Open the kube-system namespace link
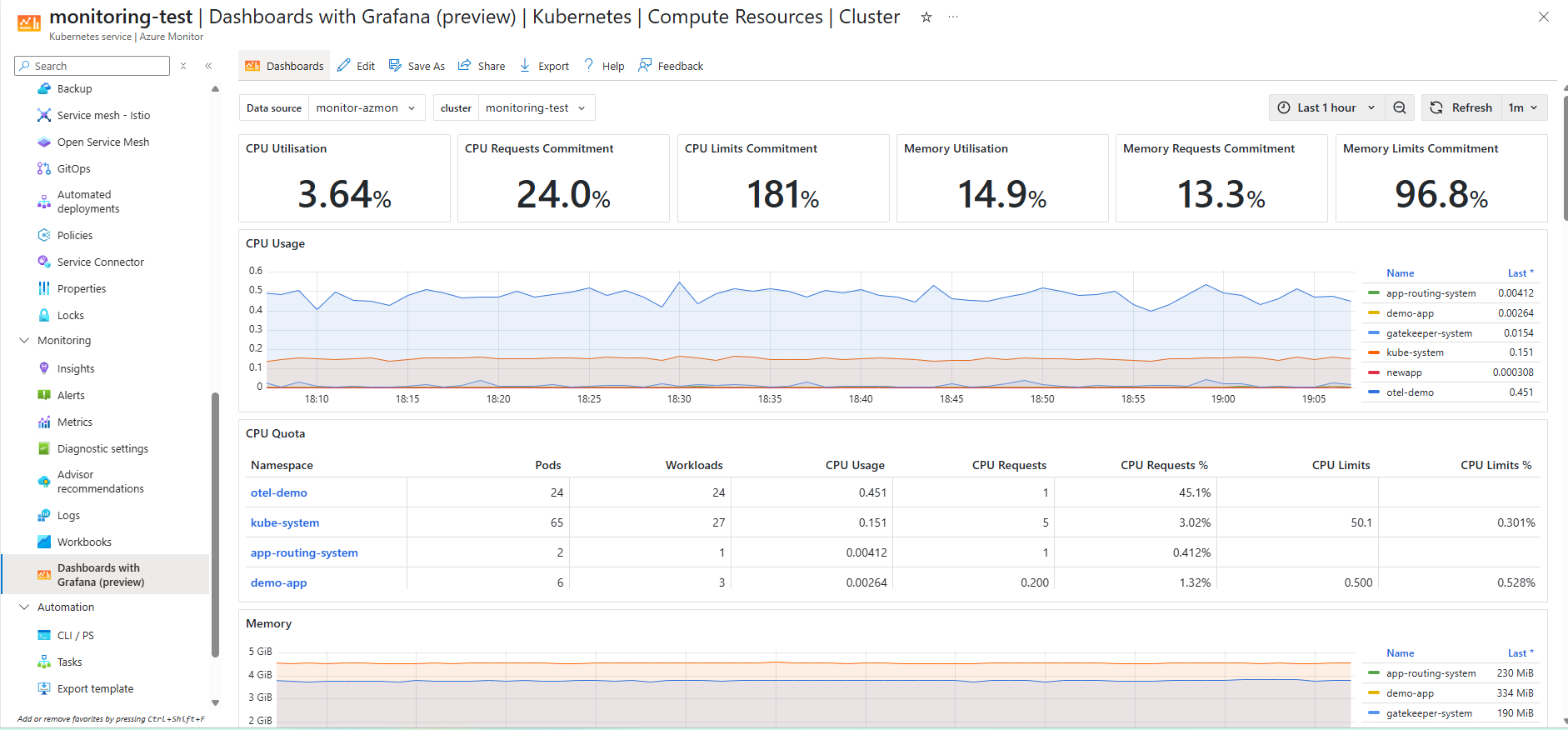 [x=285, y=522]
